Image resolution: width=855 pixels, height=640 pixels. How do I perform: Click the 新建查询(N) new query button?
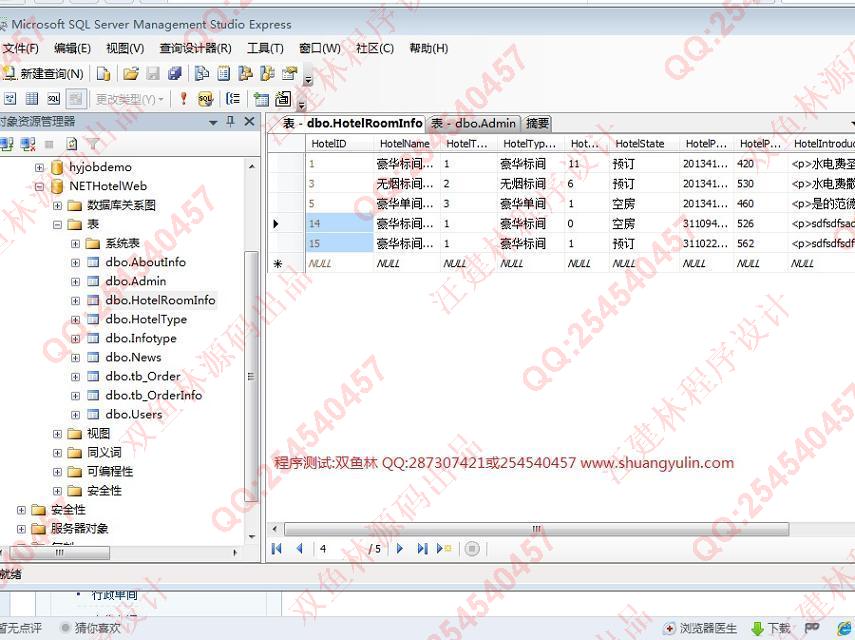tap(43, 73)
